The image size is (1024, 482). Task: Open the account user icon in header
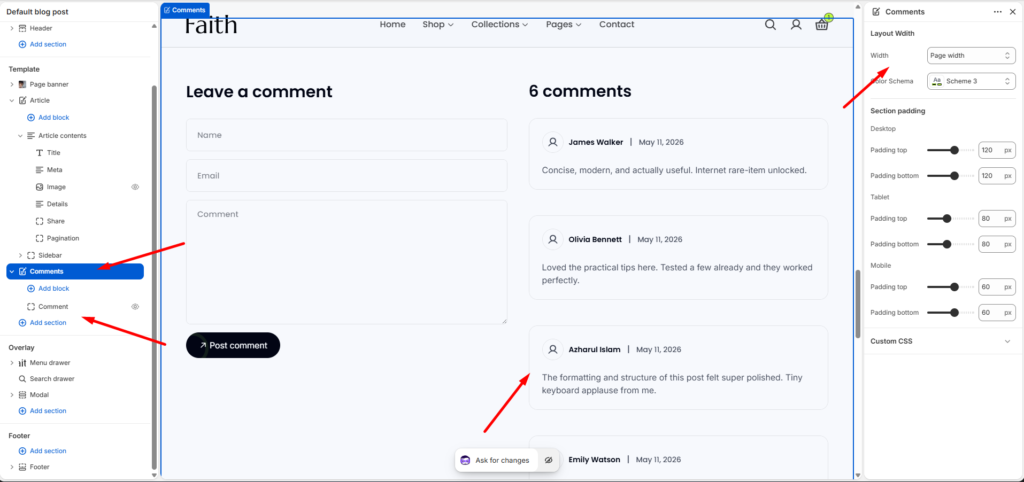[x=796, y=25]
